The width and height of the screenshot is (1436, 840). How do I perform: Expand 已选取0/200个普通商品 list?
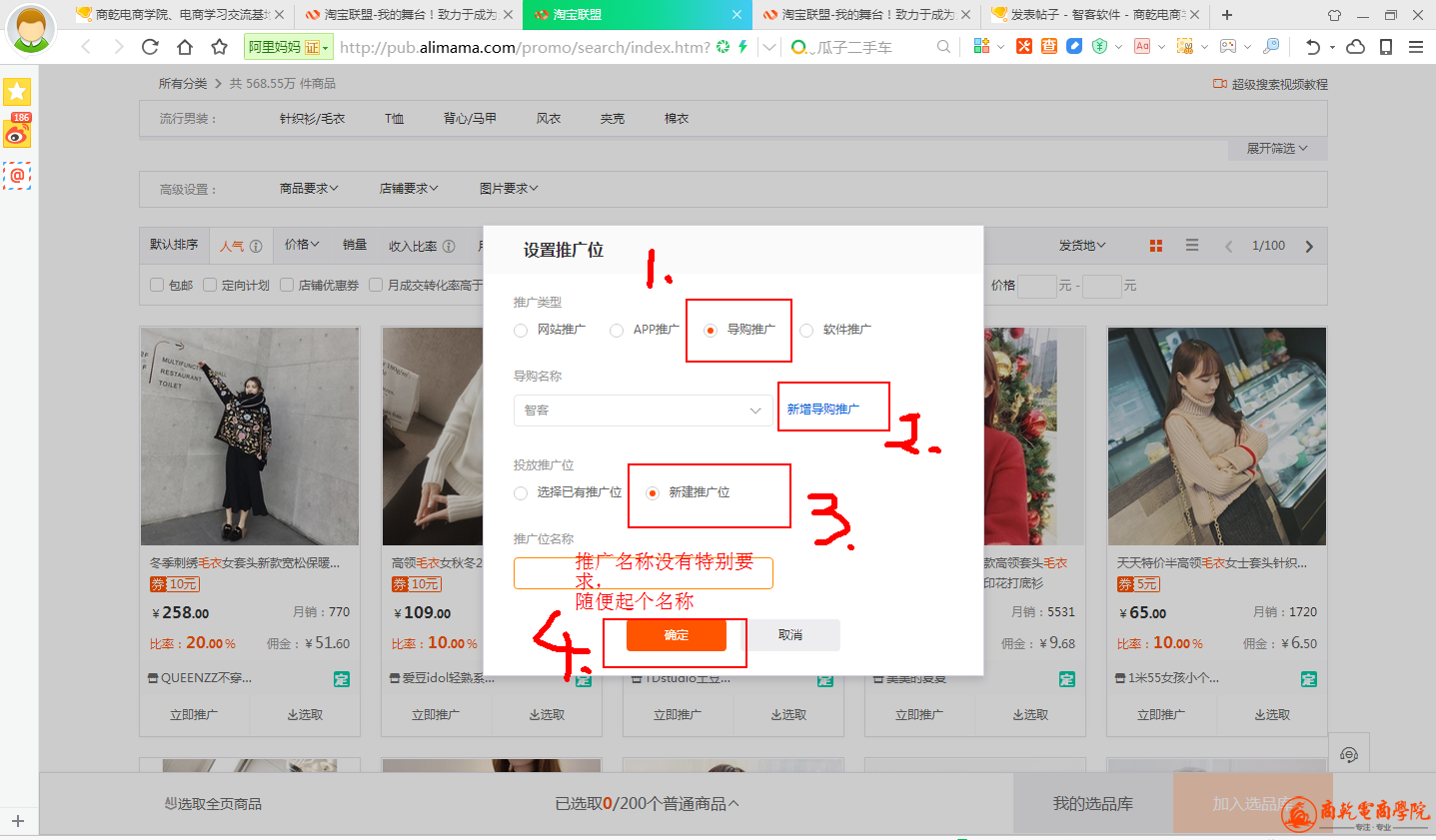(x=648, y=804)
